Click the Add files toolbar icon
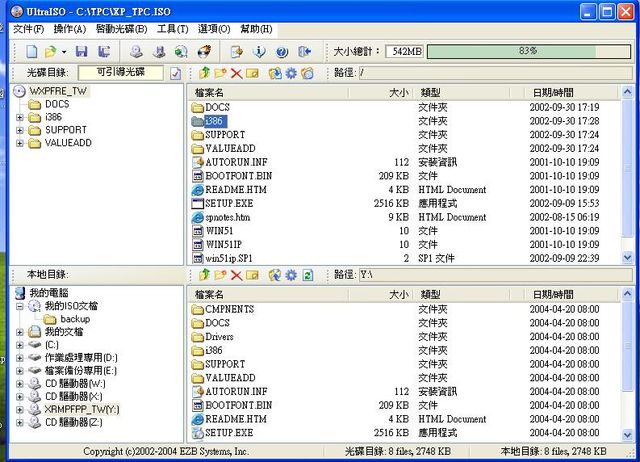Image resolution: width=640 pixels, height=462 pixels. tap(237, 51)
